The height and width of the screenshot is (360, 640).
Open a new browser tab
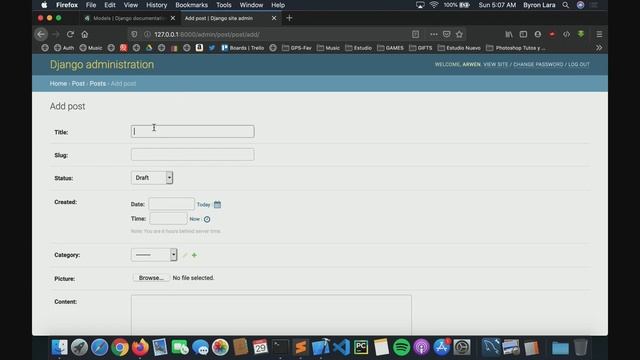(x=289, y=18)
